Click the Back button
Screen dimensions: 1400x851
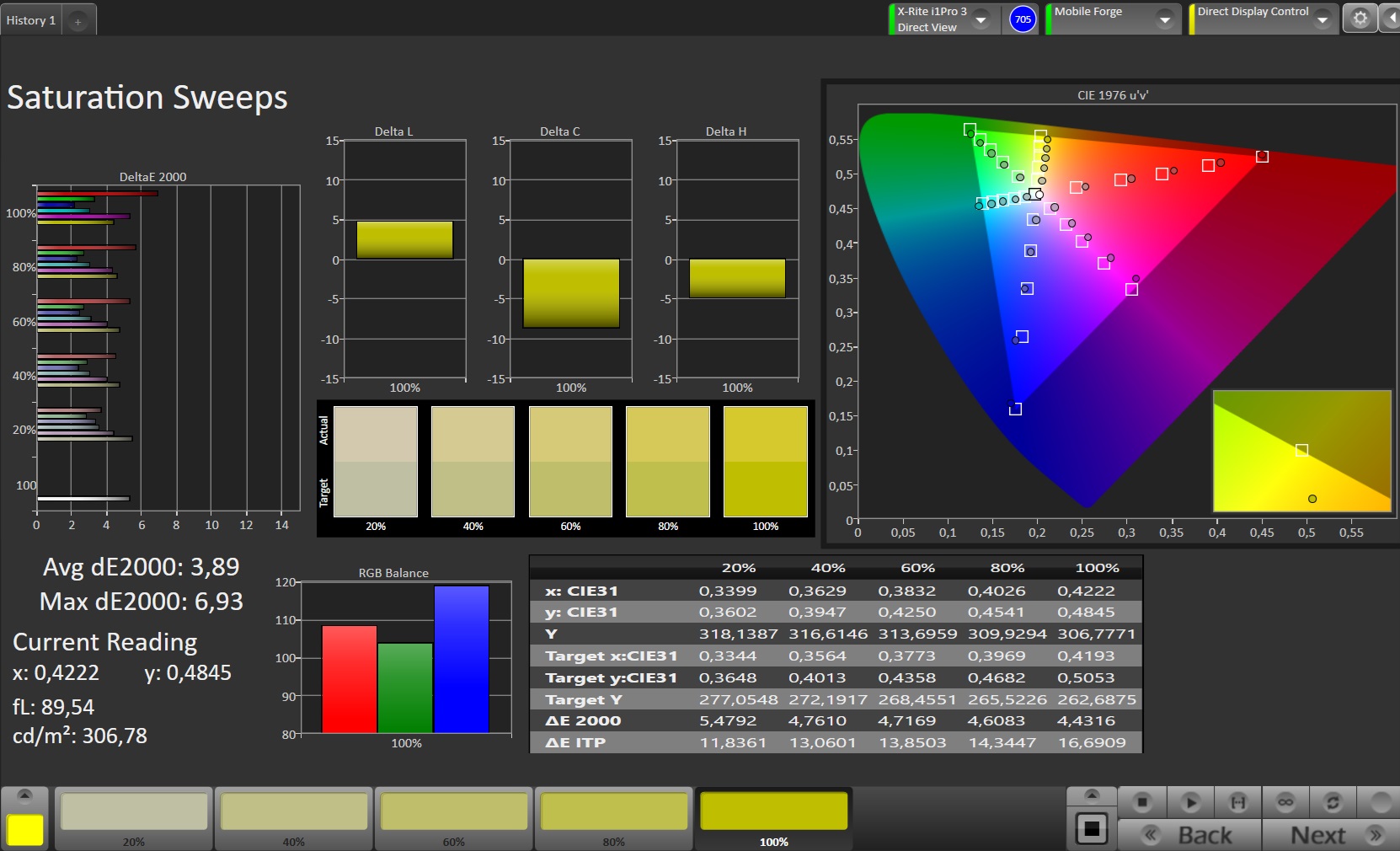pos(1189,835)
